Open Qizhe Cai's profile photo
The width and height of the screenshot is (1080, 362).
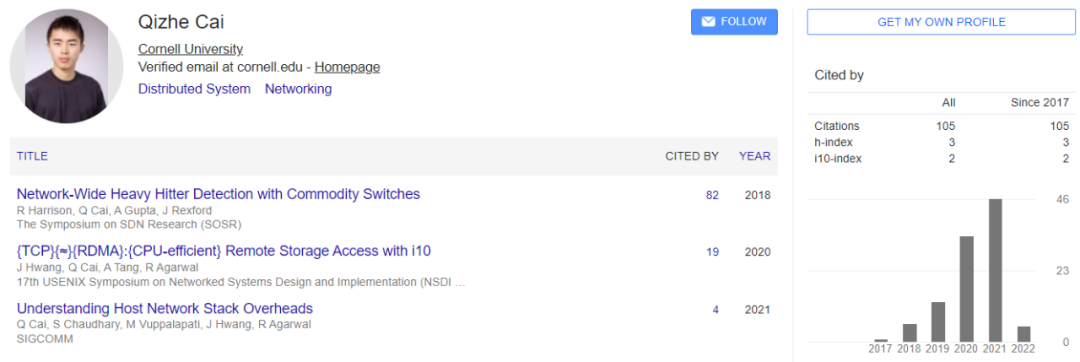pos(66,67)
